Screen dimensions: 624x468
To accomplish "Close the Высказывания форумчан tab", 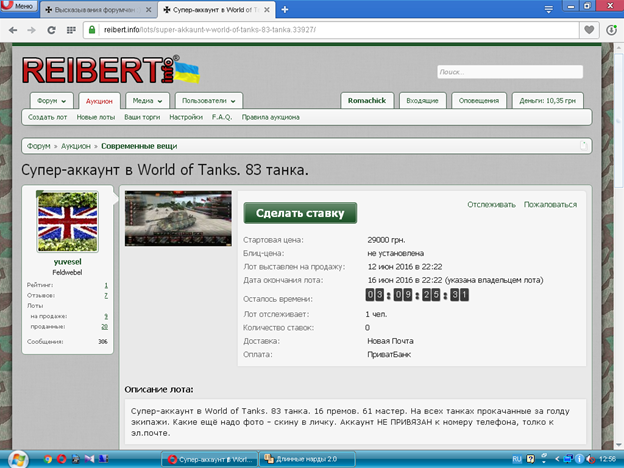I will 148,10.
